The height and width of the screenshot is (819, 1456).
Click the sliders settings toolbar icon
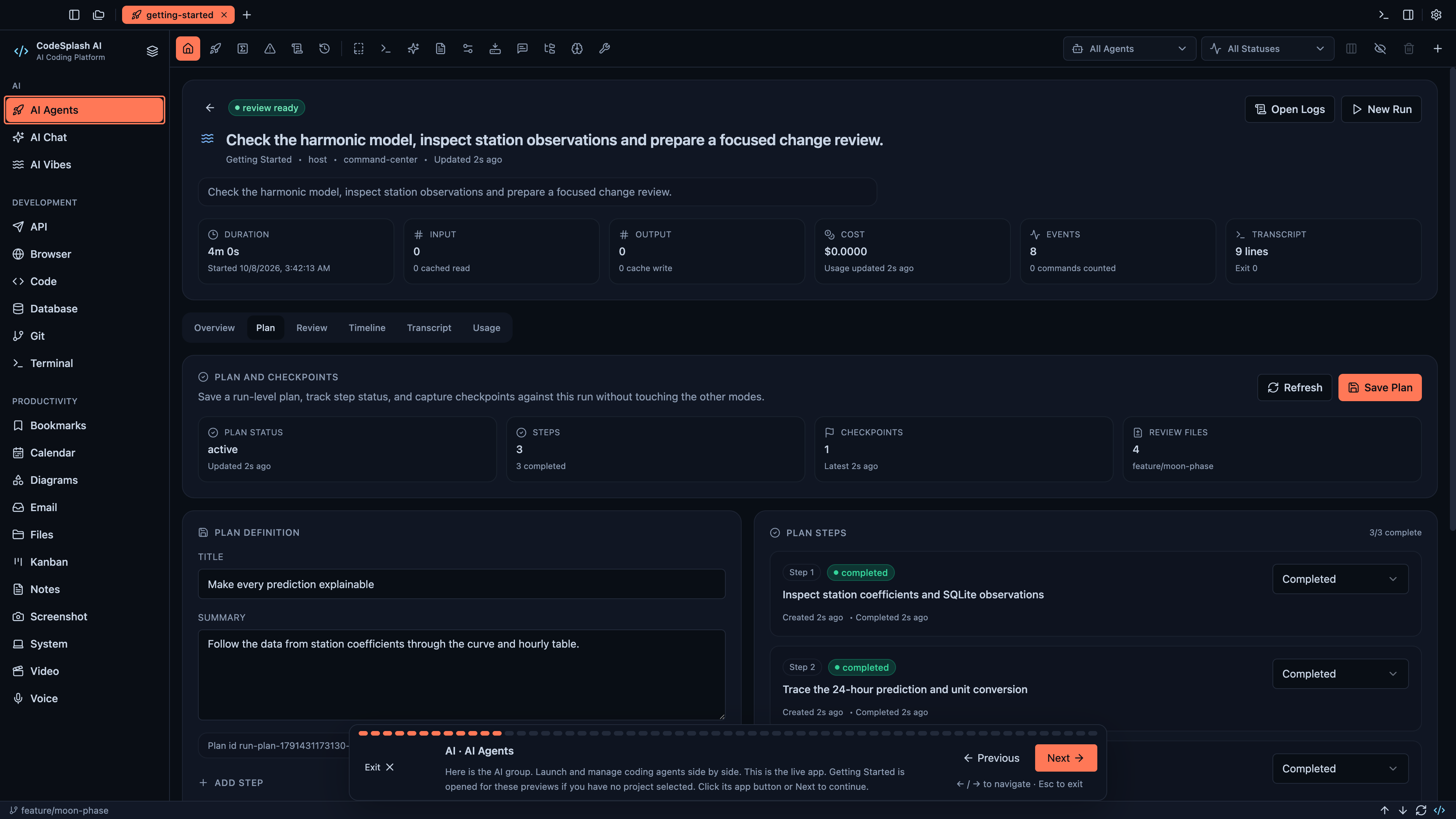coord(468,49)
